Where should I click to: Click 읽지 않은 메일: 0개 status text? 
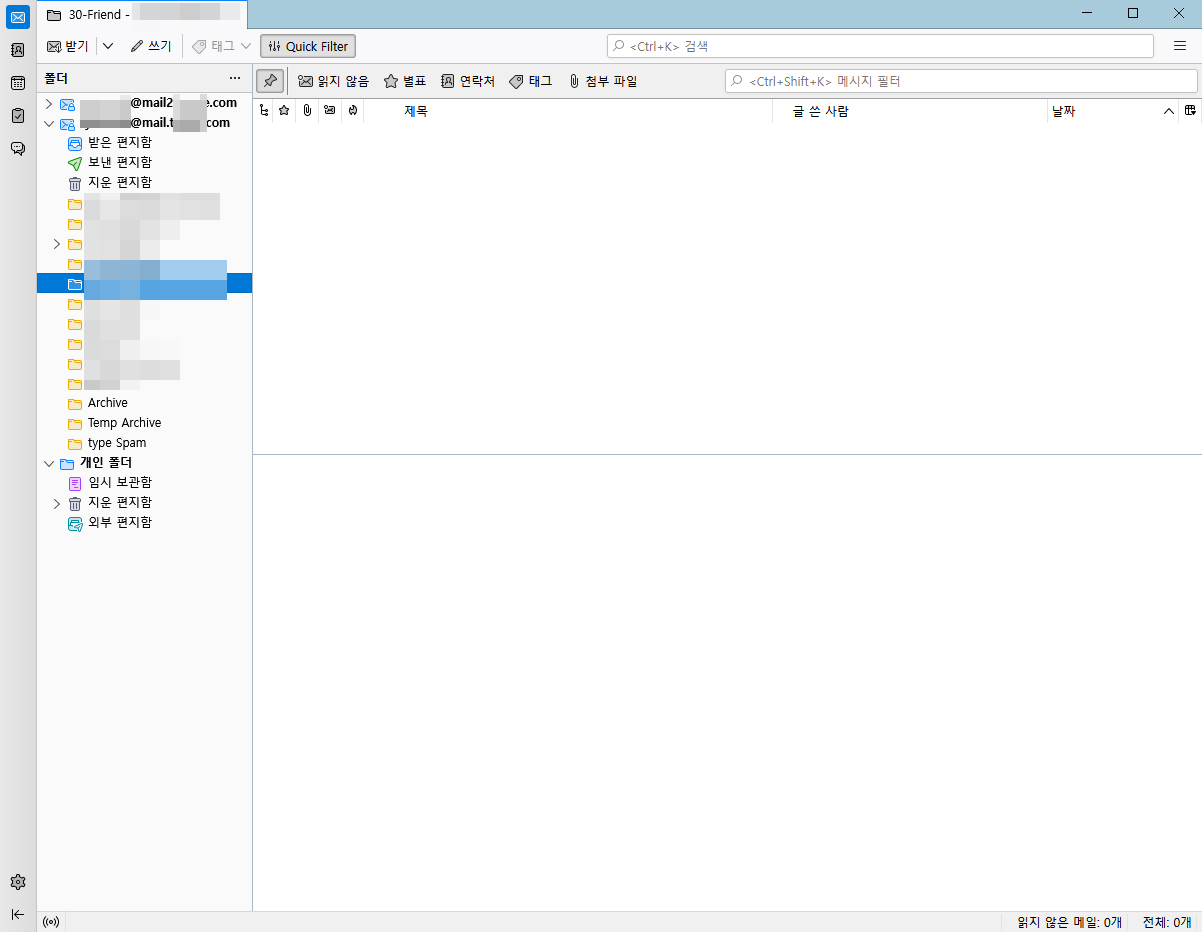(x=1069, y=922)
